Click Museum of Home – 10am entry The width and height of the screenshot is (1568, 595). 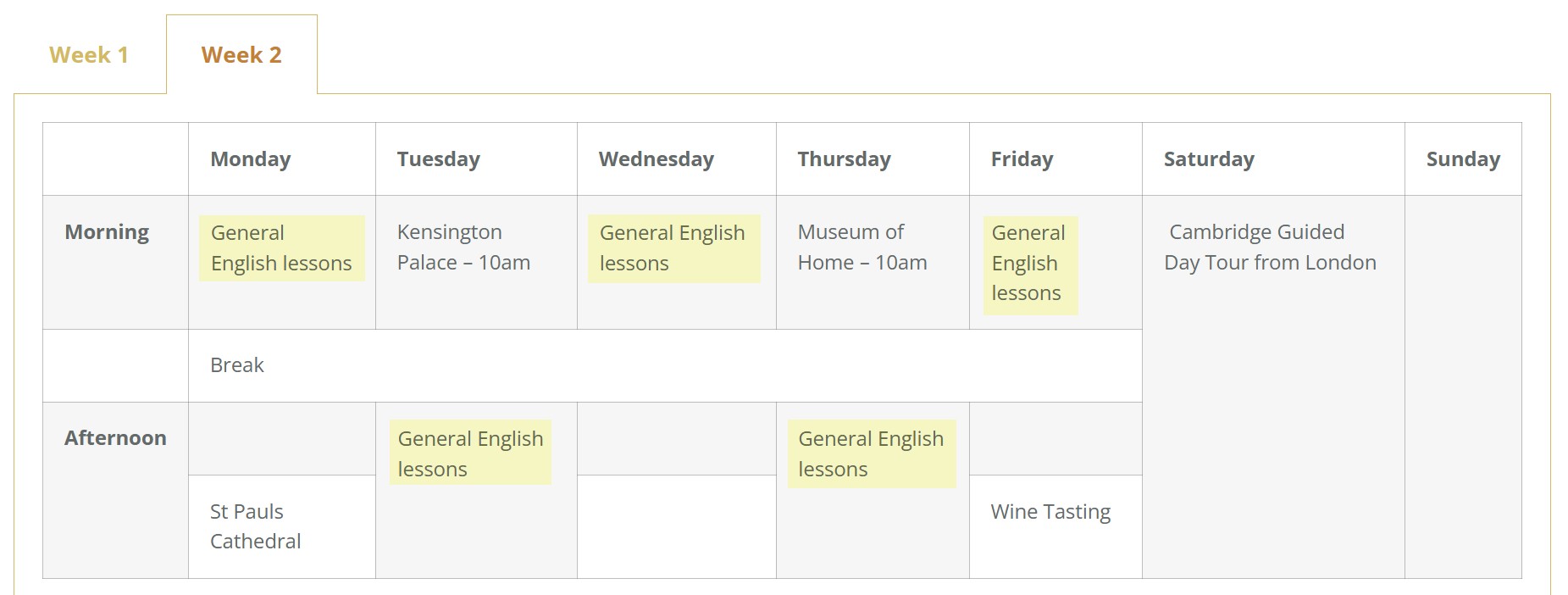pyautogui.click(x=862, y=247)
